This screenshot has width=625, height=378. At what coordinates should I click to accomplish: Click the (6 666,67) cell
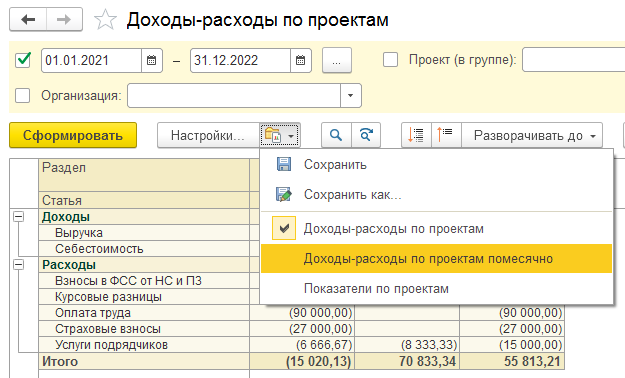(x=302, y=345)
